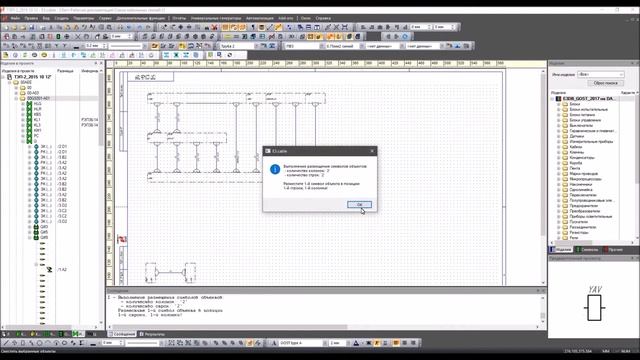Select the line drawing tool in bottom toolbar
The image size is (640, 360).
(x=6, y=343)
